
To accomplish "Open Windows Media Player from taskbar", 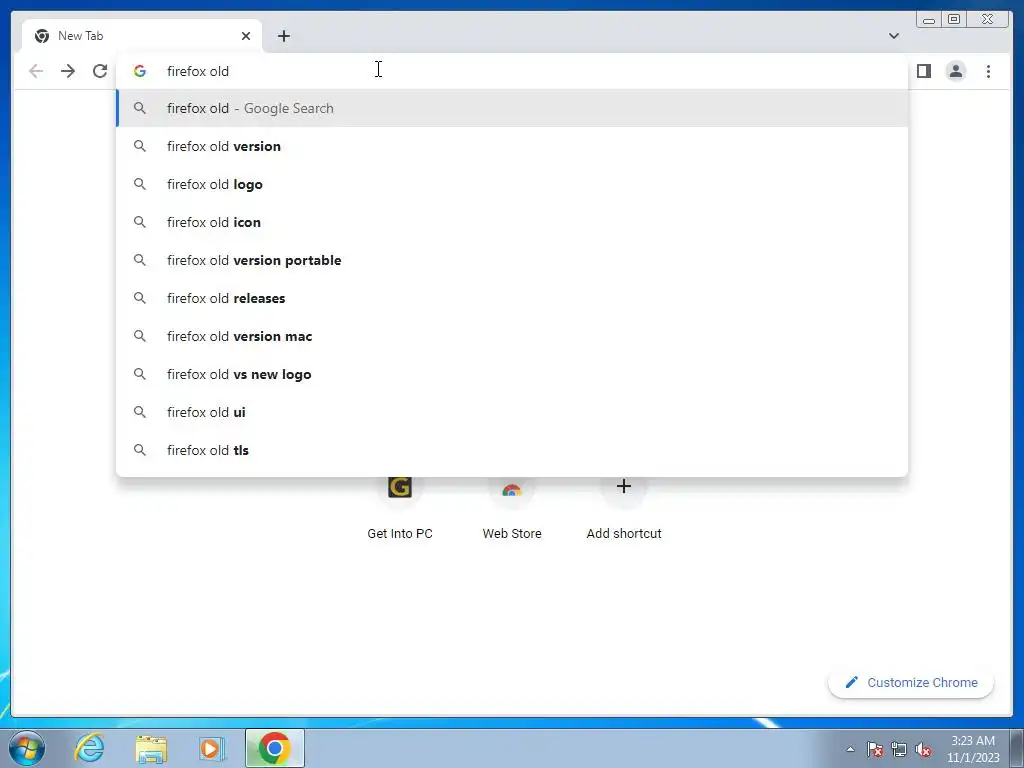I will click(211, 748).
